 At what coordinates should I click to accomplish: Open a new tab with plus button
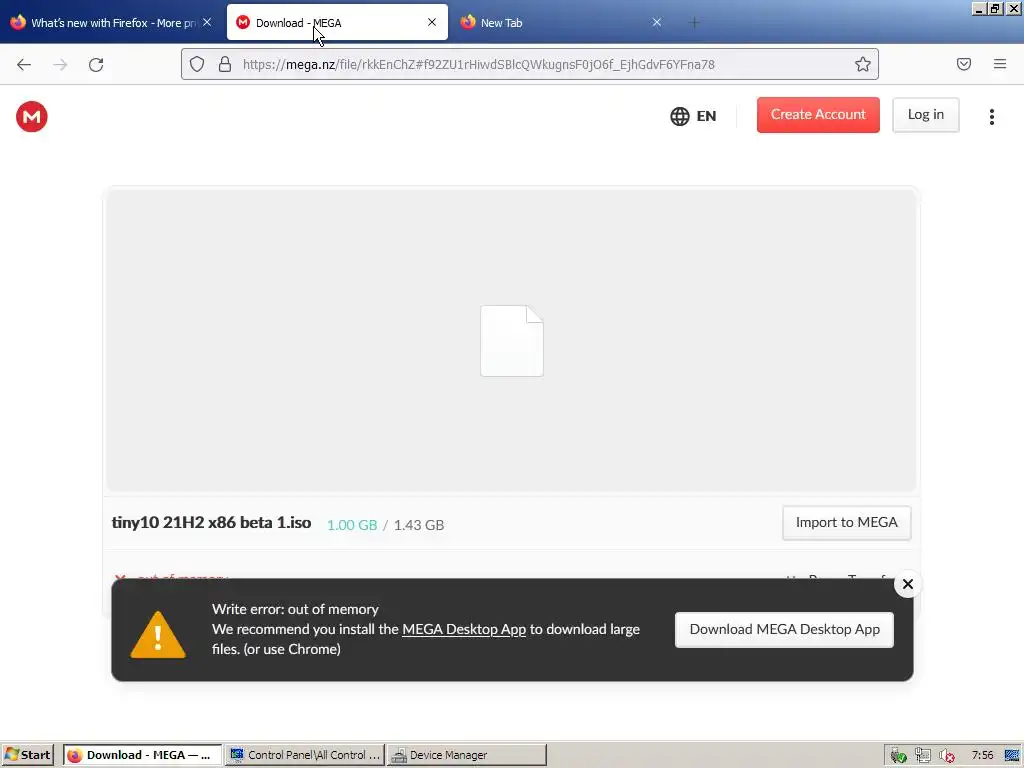(x=694, y=23)
